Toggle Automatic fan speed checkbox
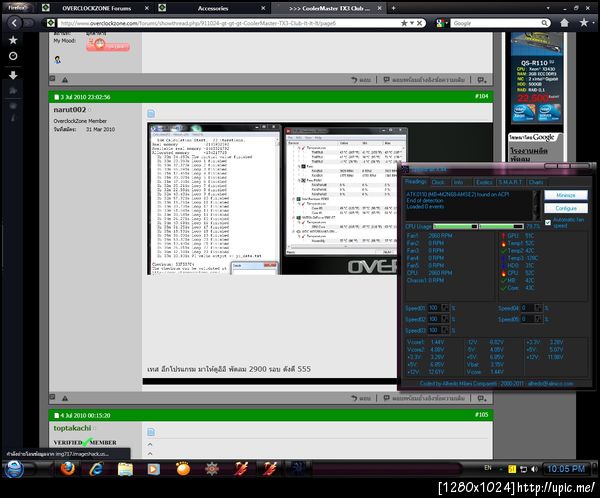Image resolution: width=600 pixels, height=498 pixels. [x=548, y=222]
